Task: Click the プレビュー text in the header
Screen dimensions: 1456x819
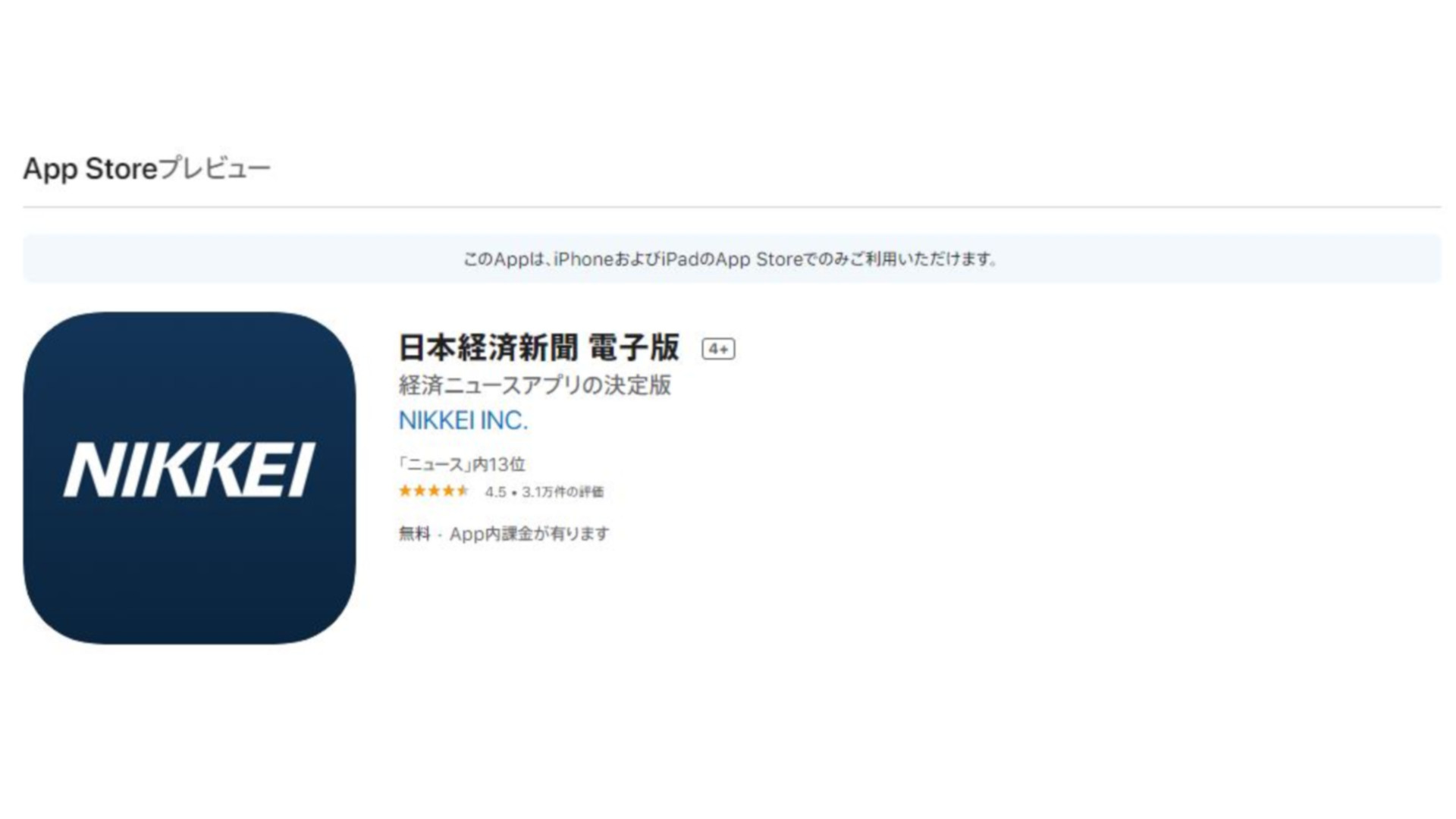Action: pos(215,168)
